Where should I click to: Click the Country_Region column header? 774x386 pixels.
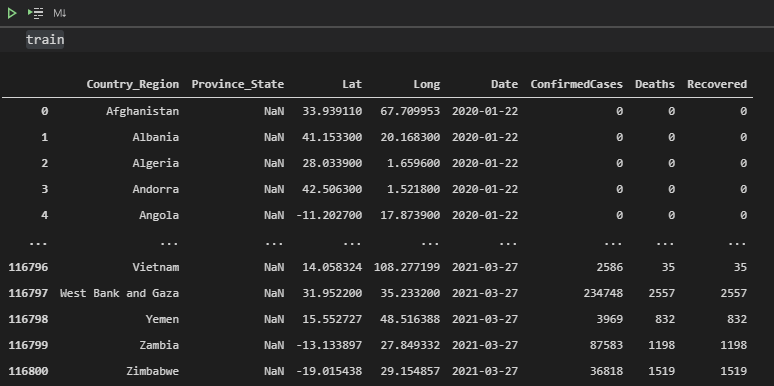click(x=133, y=84)
